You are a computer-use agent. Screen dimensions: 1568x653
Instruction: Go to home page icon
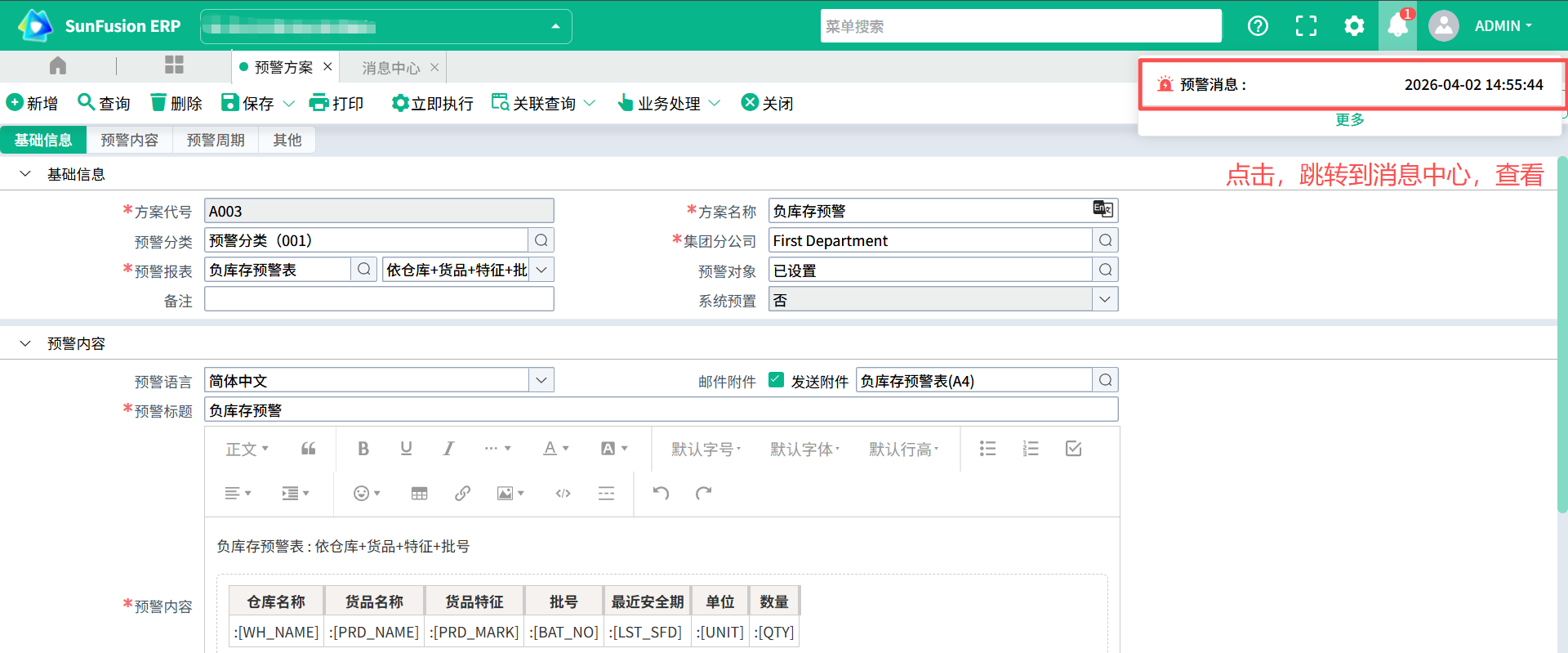(58, 65)
